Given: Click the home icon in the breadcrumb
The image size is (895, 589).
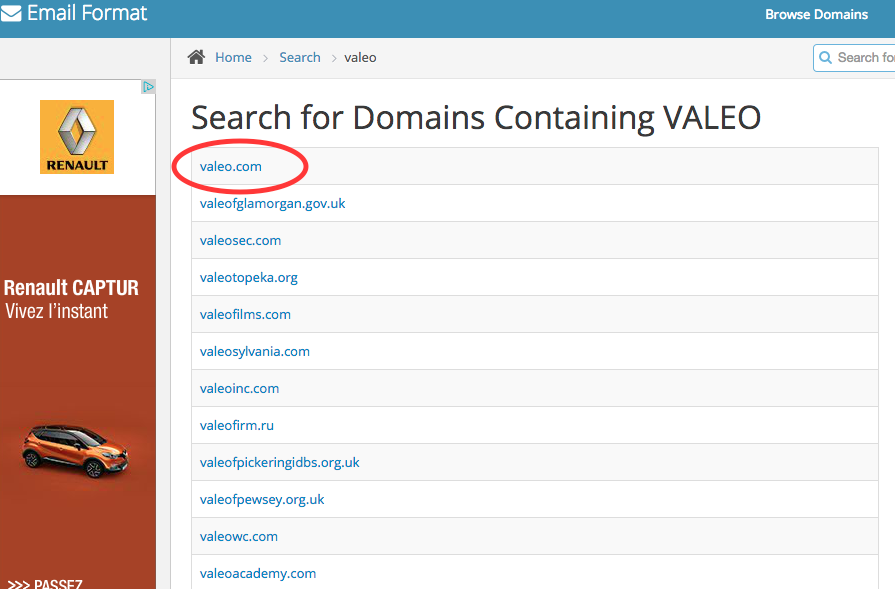Looking at the screenshot, I should coord(196,57).
